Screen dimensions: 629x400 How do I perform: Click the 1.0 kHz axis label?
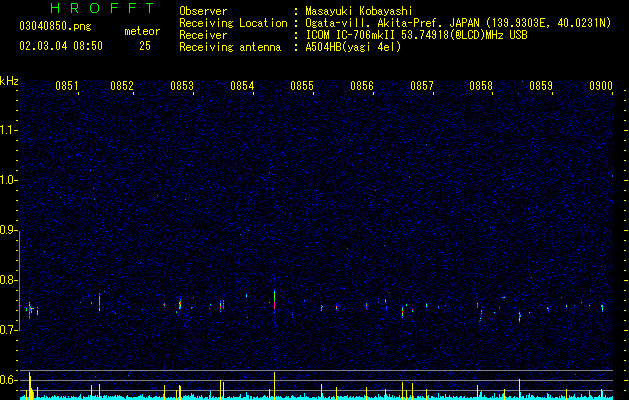(x=8, y=180)
